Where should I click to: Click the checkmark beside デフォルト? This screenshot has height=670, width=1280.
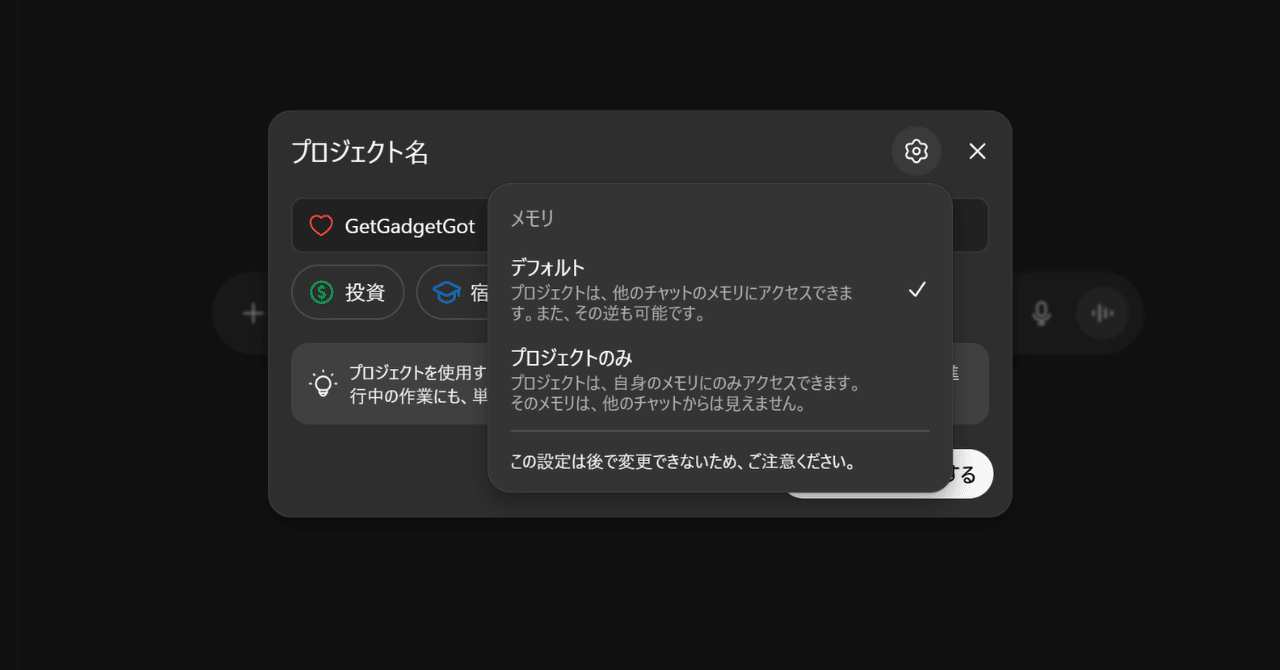pyautogui.click(x=917, y=290)
